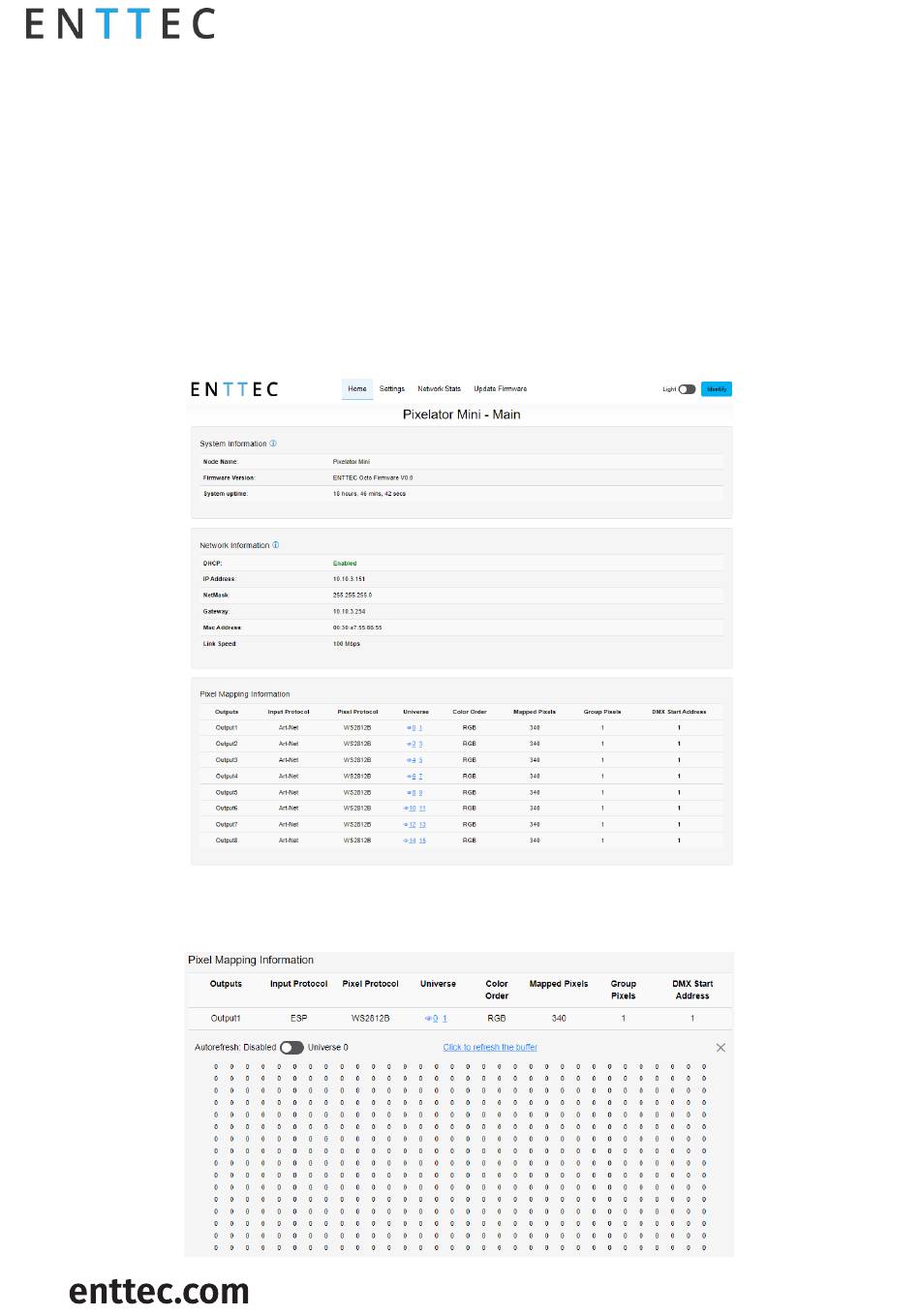The height and width of the screenshot is (1316, 920).
Task: Select the Mac Address value
Action: pyautogui.click(x=357, y=627)
